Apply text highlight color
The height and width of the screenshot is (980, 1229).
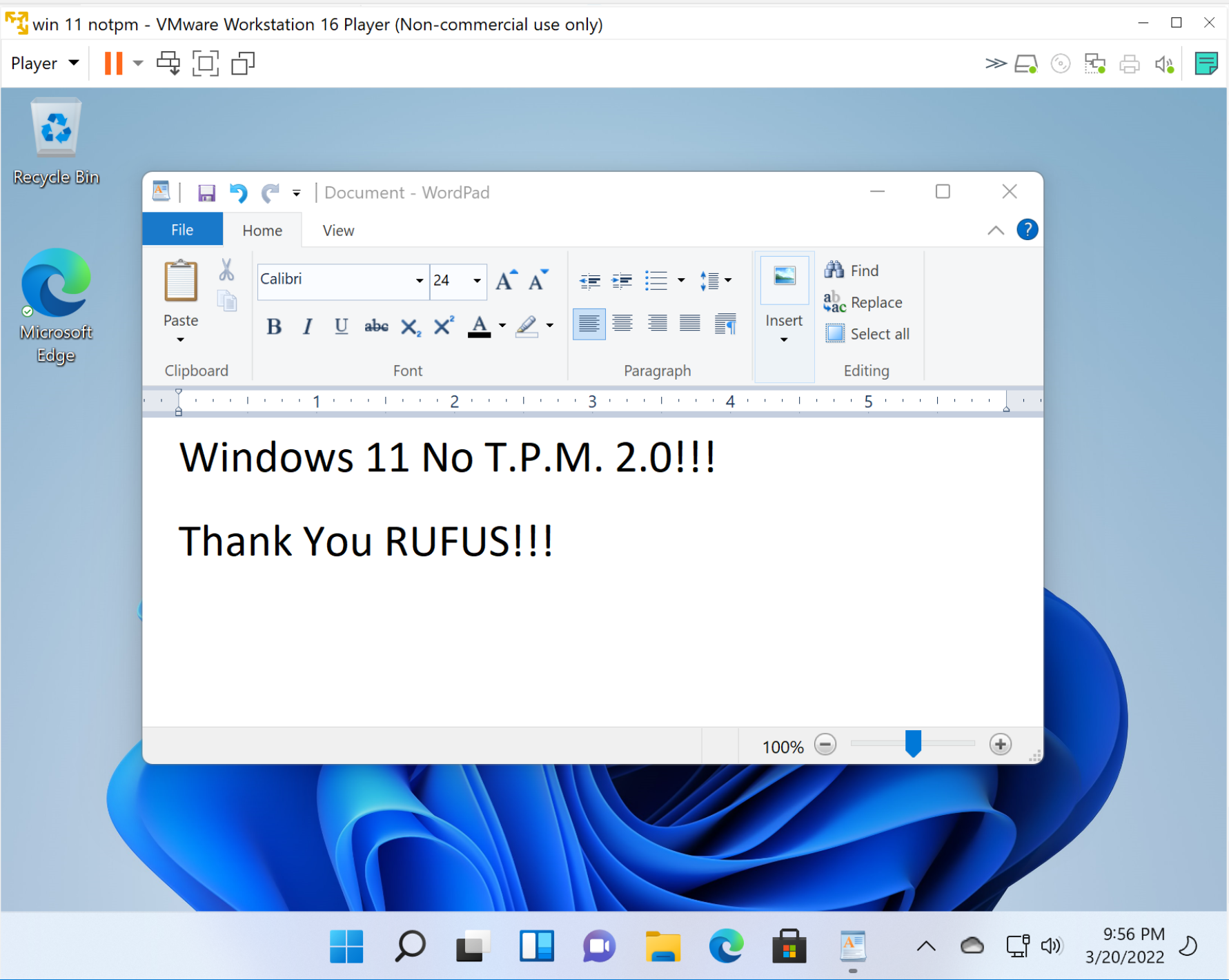coord(527,326)
